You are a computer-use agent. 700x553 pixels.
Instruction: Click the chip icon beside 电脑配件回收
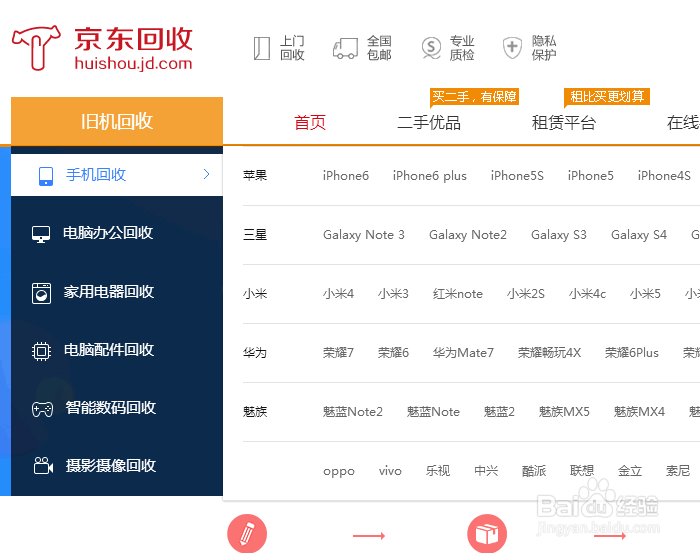pos(41,351)
